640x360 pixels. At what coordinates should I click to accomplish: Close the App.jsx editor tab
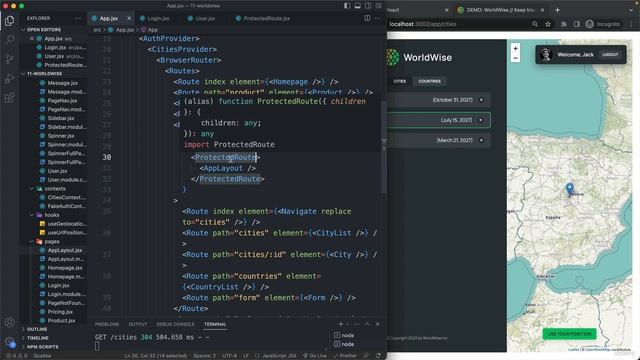(x=129, y=18)
